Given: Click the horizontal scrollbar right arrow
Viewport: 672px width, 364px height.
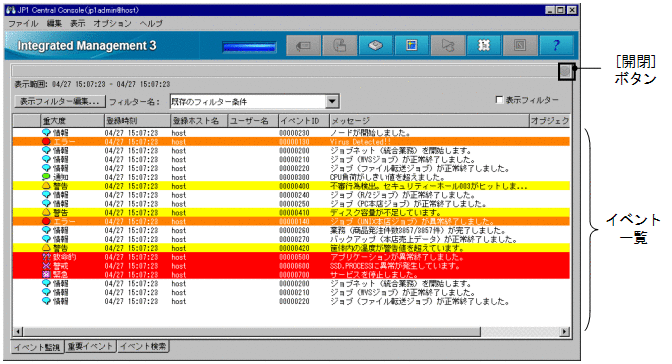Looking at the screenshot, I should click(x=565, y=331).
